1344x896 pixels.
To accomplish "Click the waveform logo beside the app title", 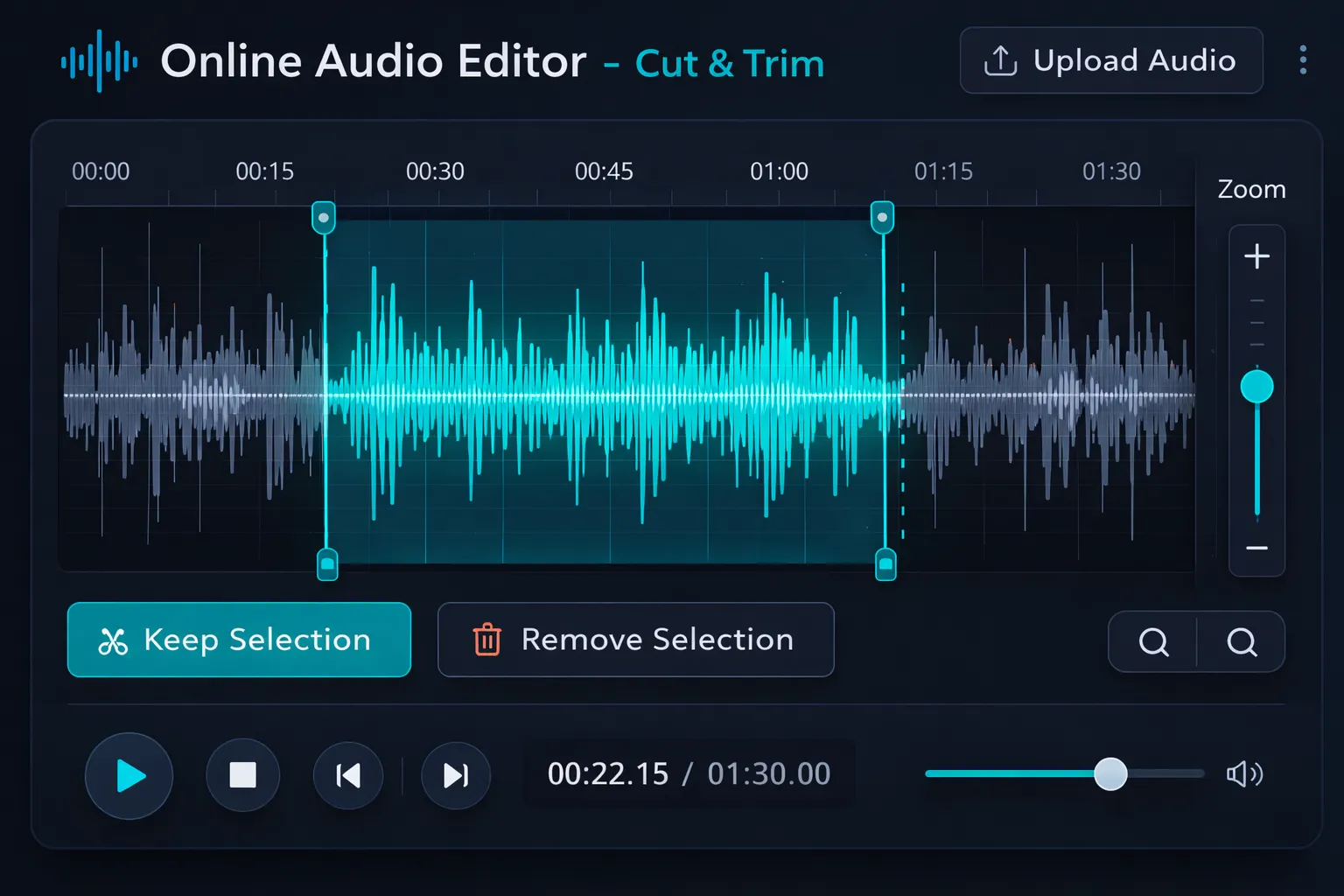I will pyautogui.click(x=97, y=61).
